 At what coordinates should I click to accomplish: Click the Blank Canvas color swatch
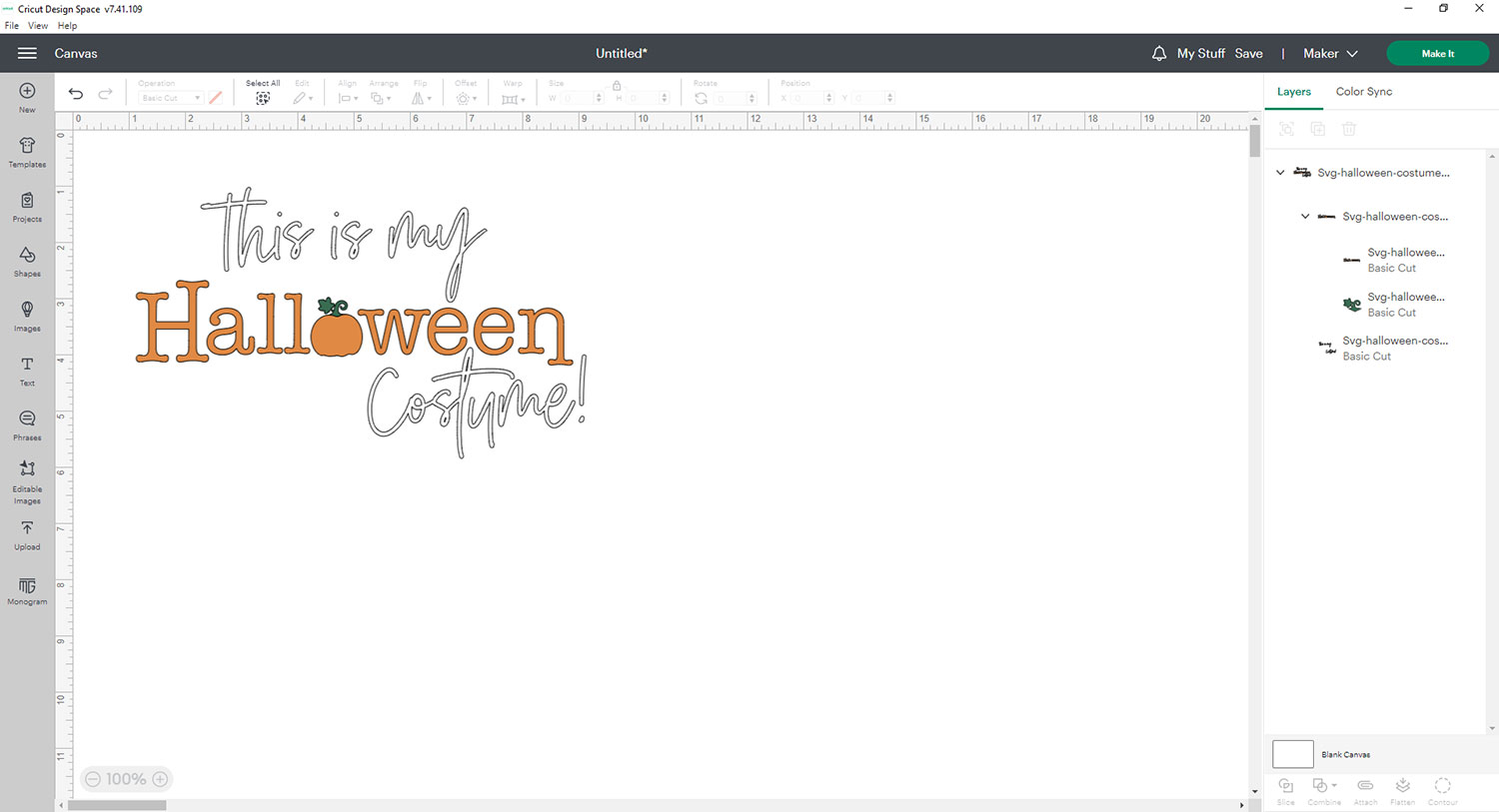(x=1293, y=754)
